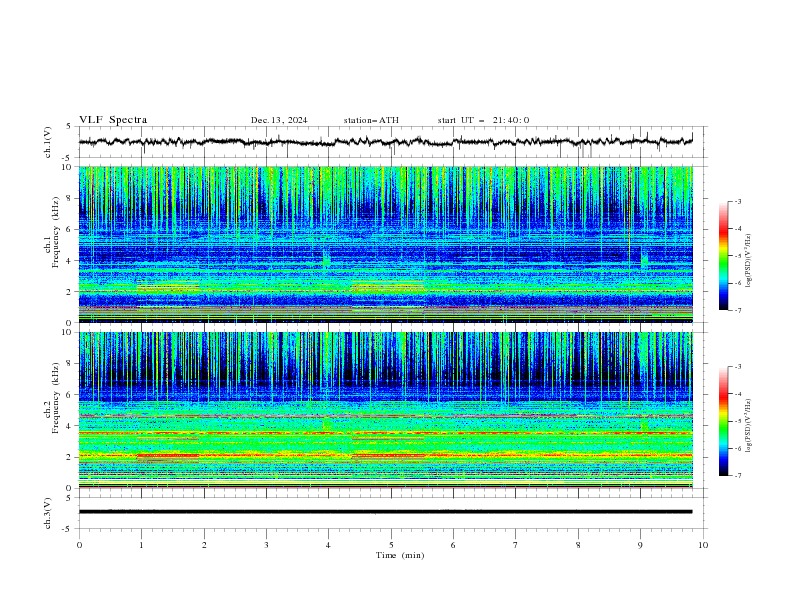The width and height of the screenshot is (792, 612).
Task: Click the ch.1 Frequency (kHz) axis label
Action: tap(52, 232)
